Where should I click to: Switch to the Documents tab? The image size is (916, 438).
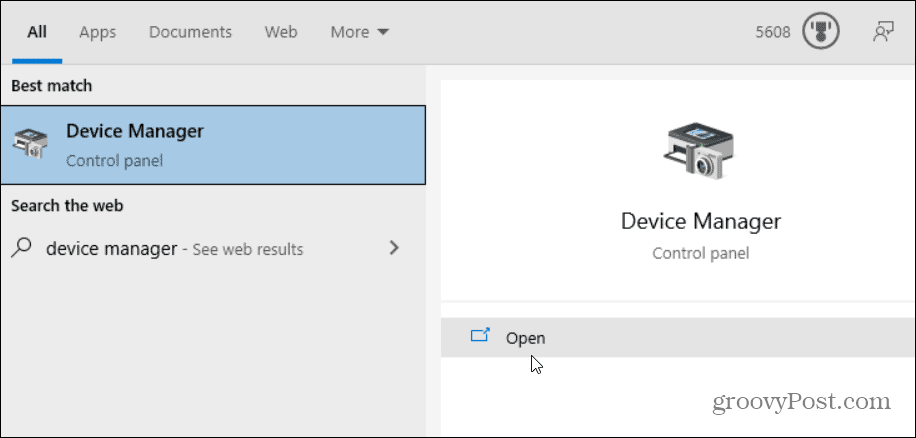point(190,32)
